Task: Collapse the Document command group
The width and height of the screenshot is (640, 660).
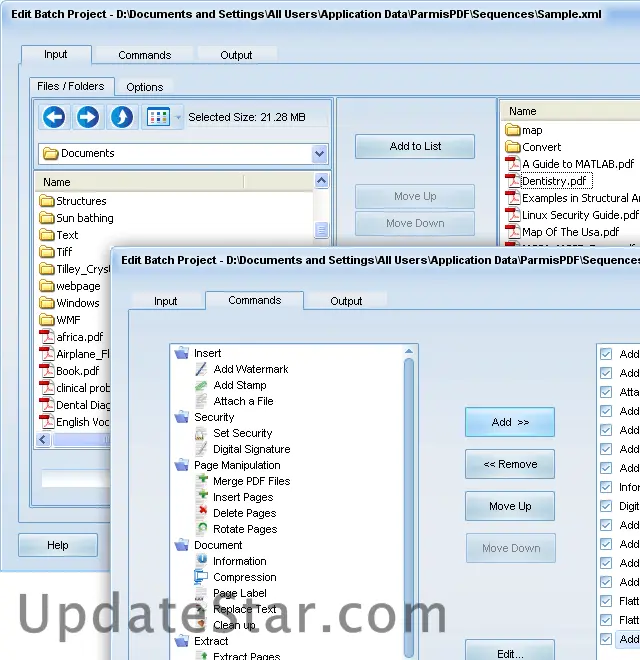Action: (182, 545)
